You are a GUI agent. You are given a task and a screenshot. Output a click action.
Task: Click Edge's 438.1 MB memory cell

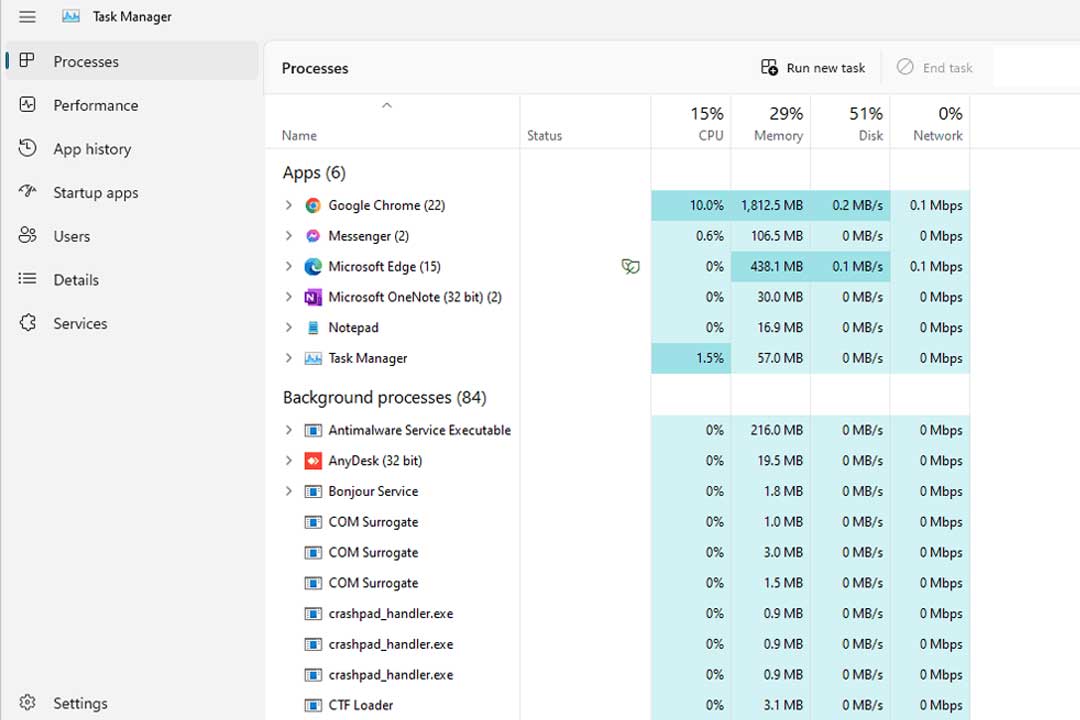tap(771, 267)
